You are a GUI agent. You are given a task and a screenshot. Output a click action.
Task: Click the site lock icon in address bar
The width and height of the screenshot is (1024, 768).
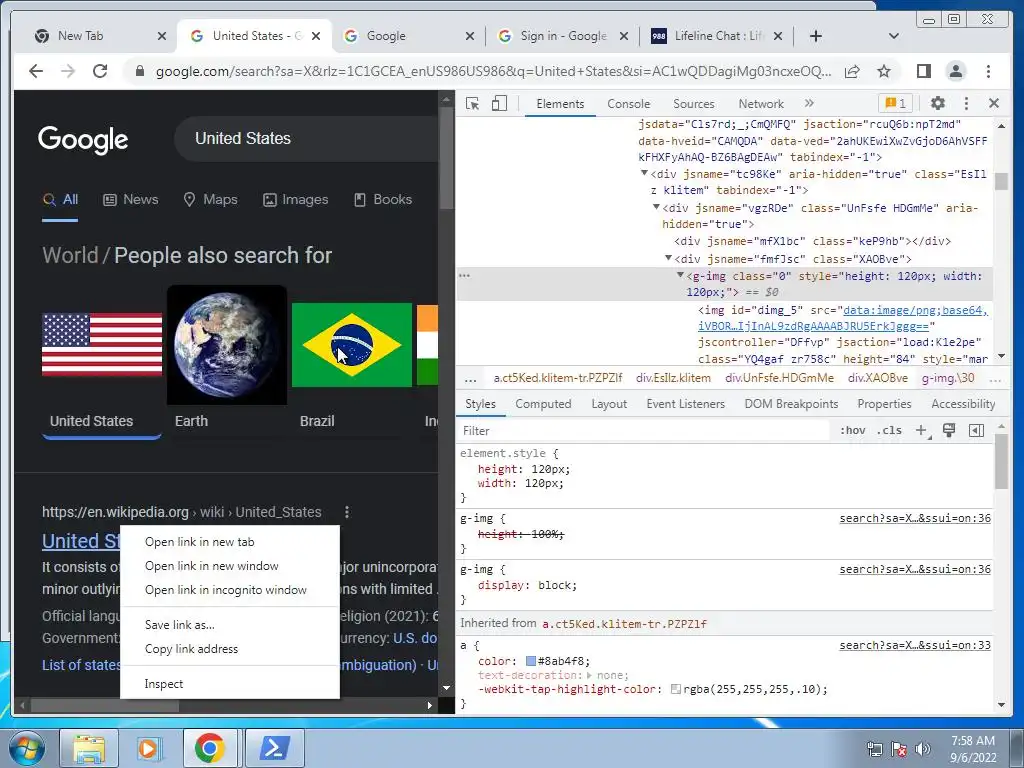click(x=139, y=71)
